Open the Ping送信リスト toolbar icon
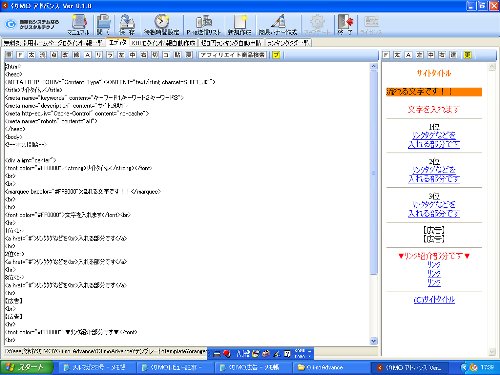The height and width of the screenshot is (375, 500). pyautogui.click(x=204, y=24)
